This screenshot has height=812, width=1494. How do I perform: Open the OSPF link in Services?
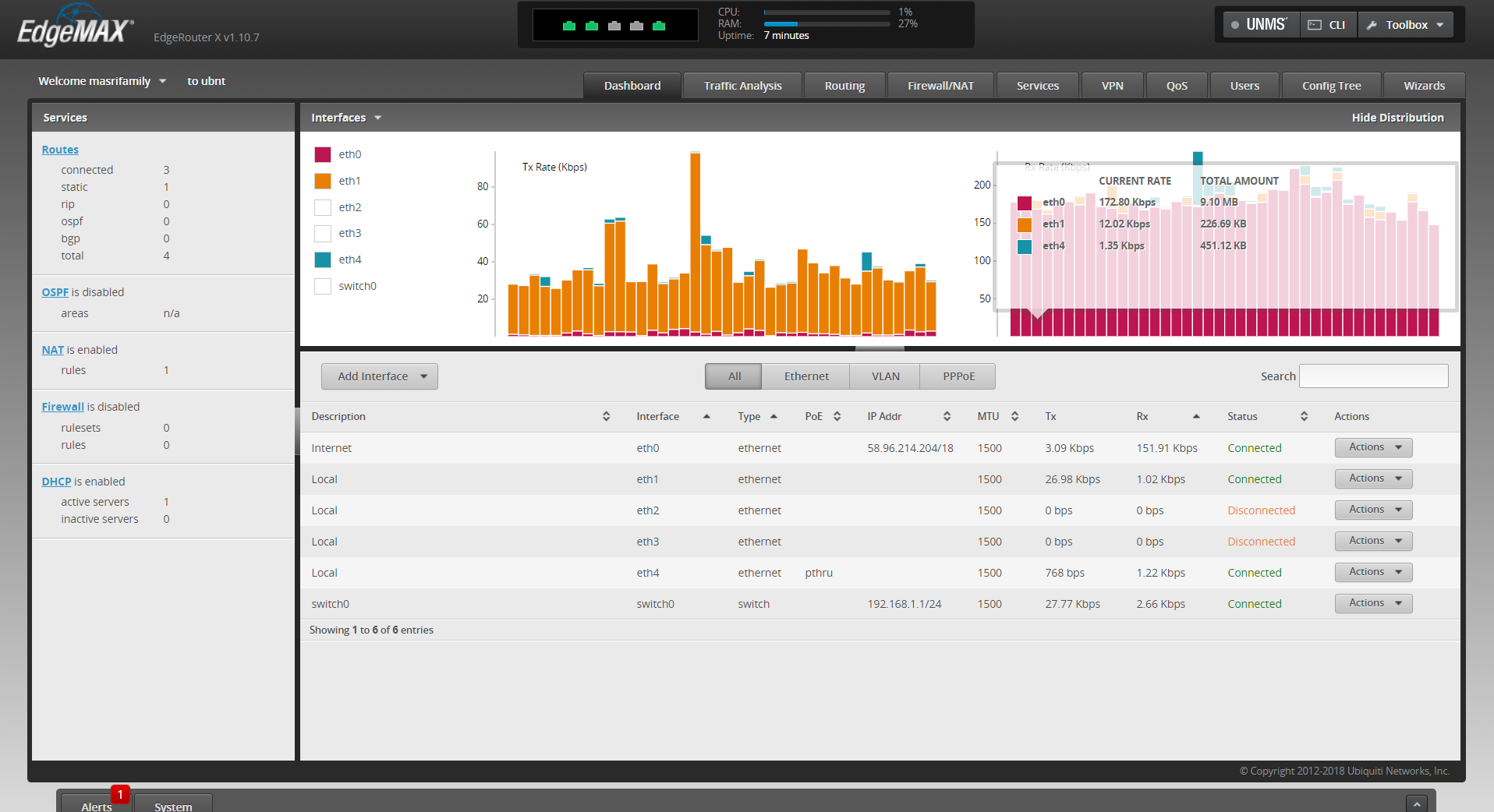(55, 292)
